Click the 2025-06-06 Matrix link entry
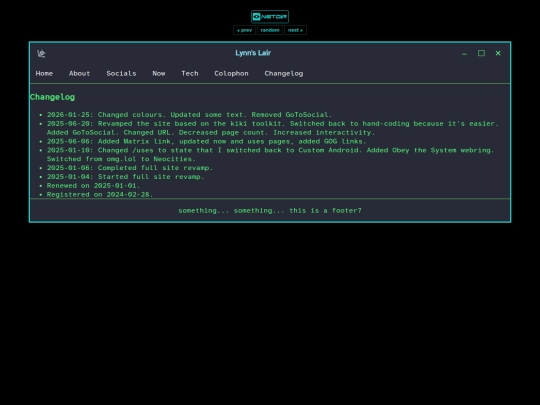 (207, 142)
